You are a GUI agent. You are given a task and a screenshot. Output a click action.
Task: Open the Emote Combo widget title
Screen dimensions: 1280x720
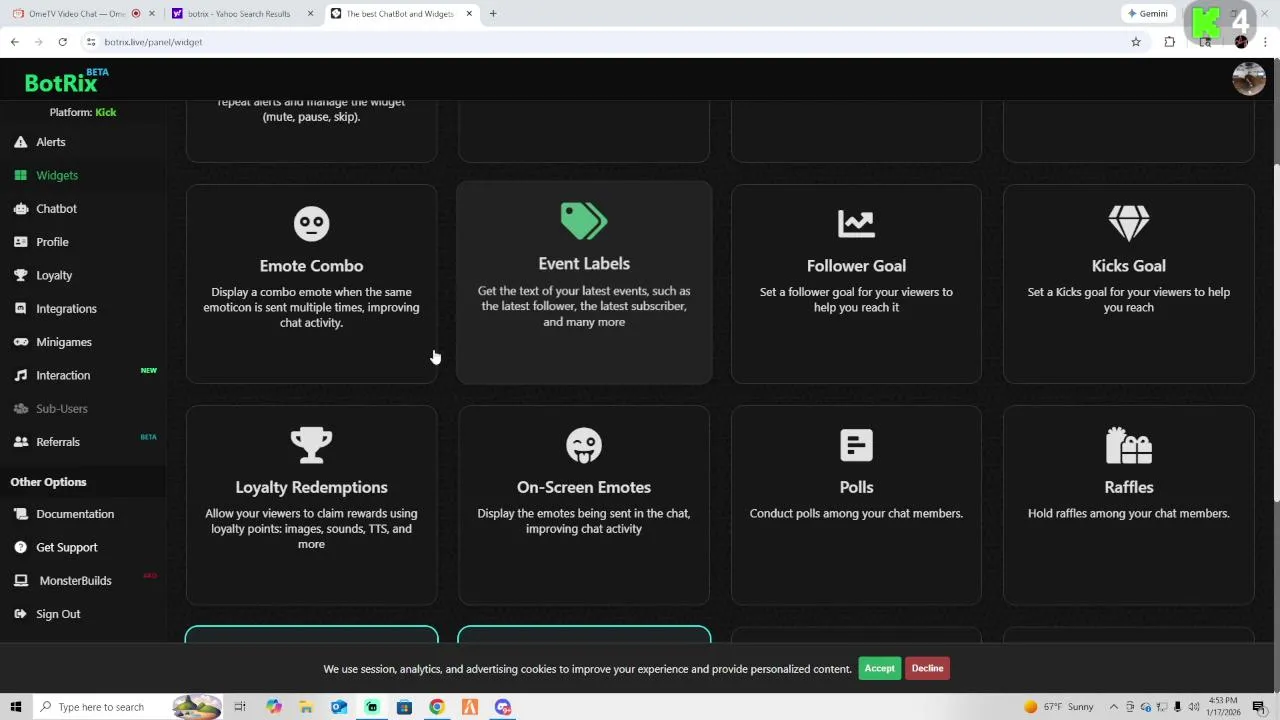pos(311,266)
